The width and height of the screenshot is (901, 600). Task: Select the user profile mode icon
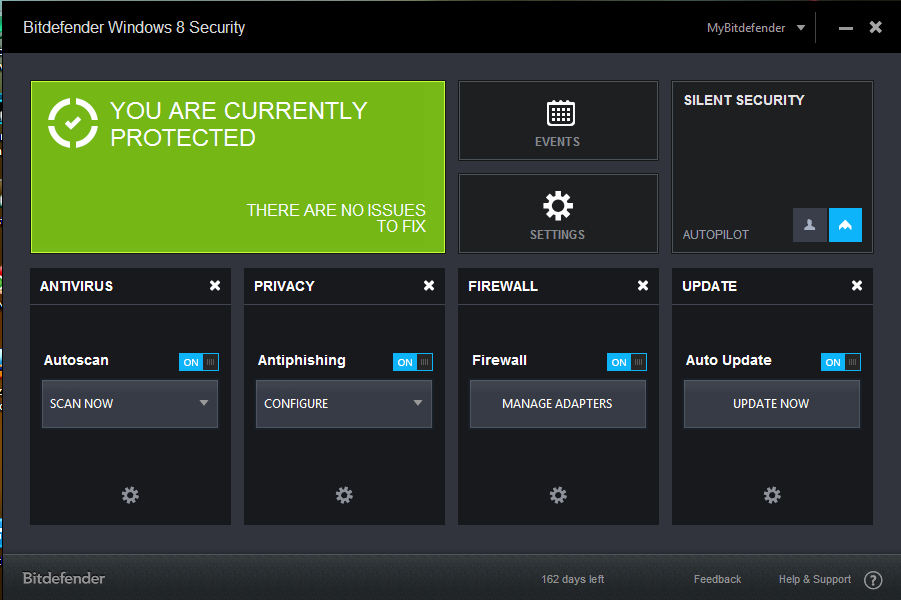(x=810, y=225)
